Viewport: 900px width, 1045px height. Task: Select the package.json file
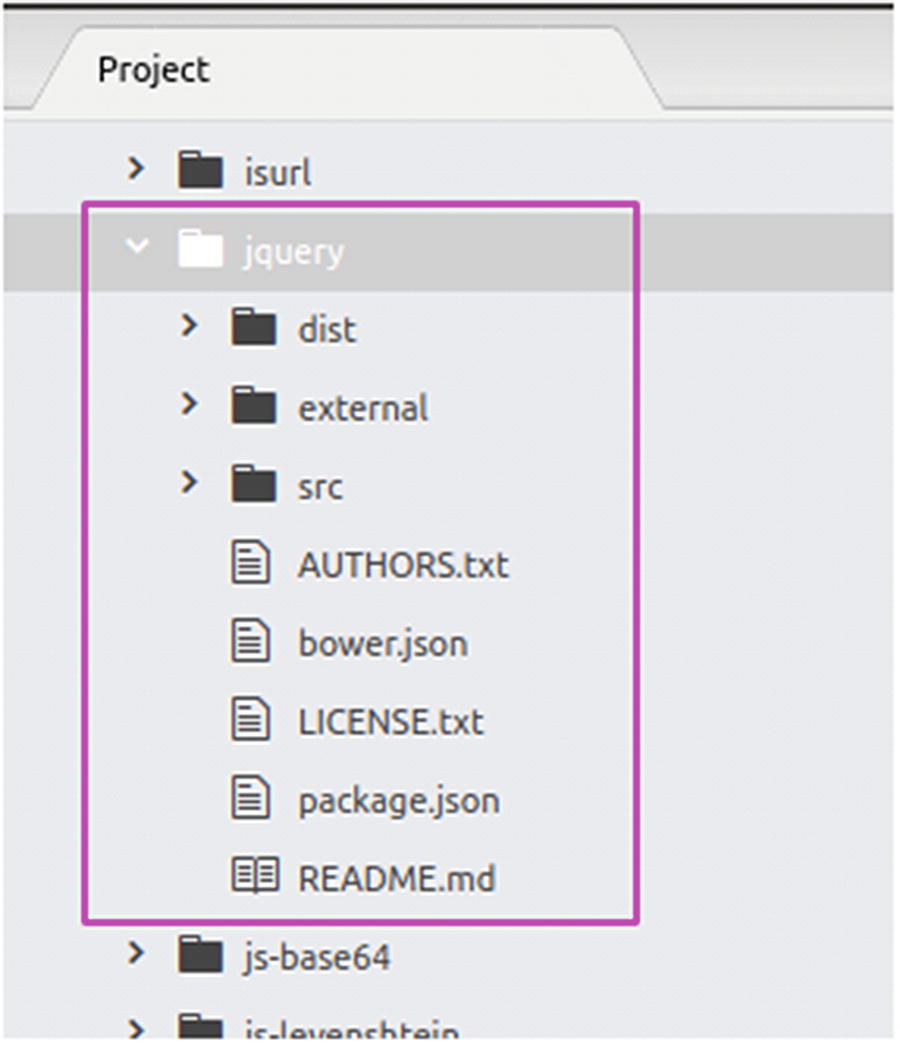tap(398, 800)
